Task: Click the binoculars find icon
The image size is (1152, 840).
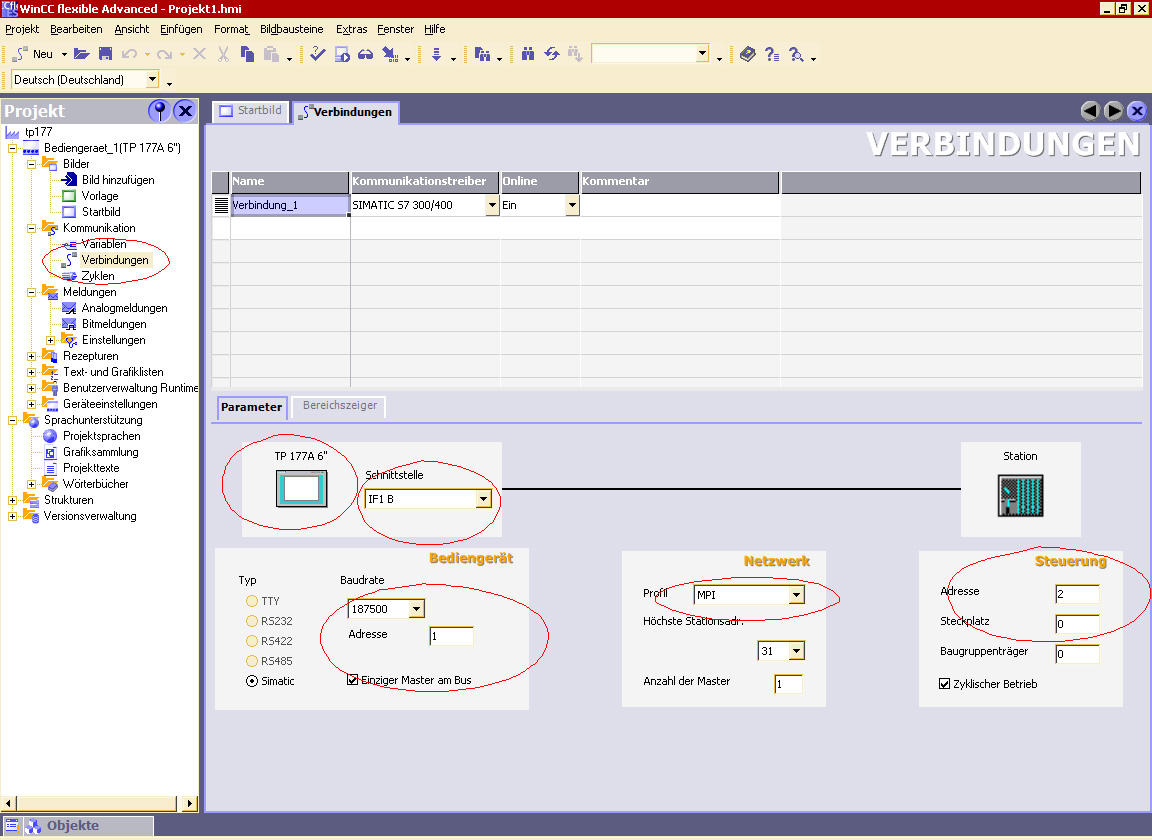Action: pyautogui.click(x=528, y=54)
